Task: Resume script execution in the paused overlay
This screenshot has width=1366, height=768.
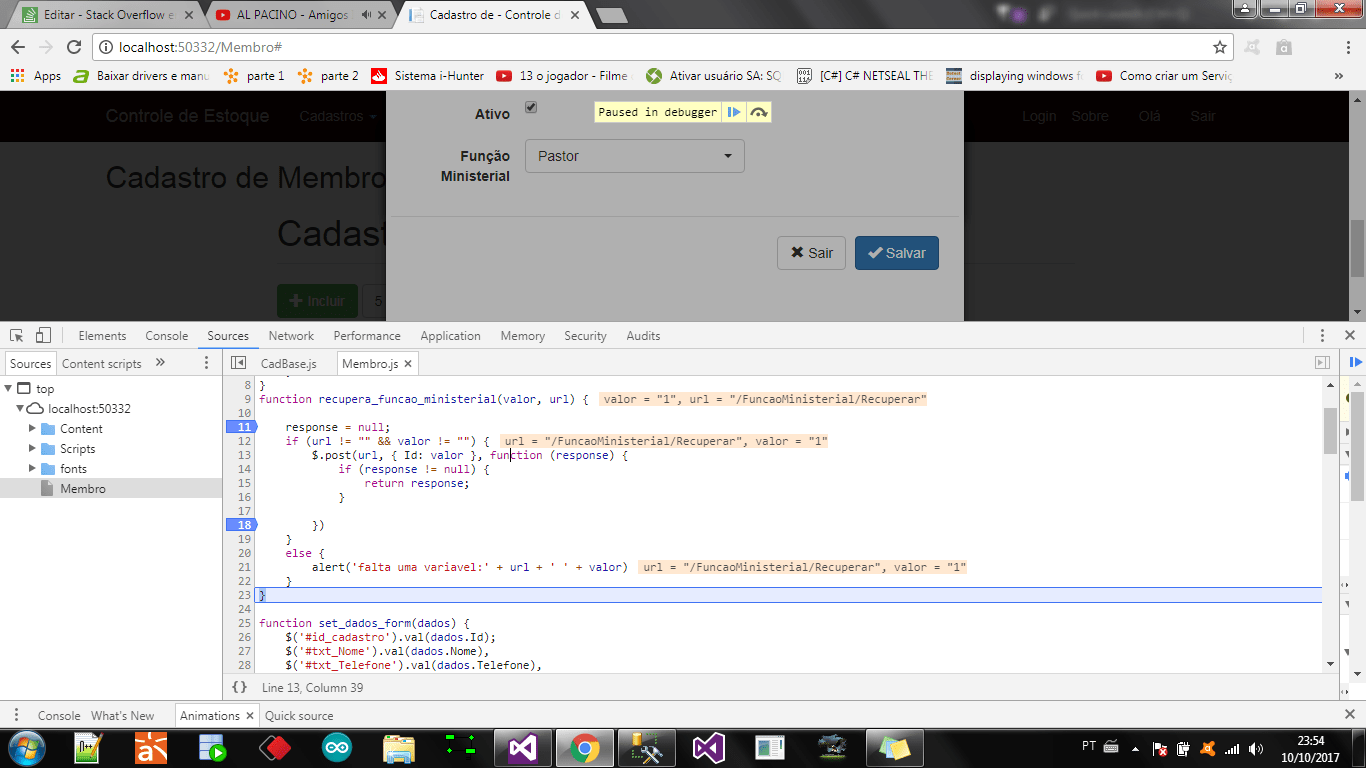Action: point(734,112)
